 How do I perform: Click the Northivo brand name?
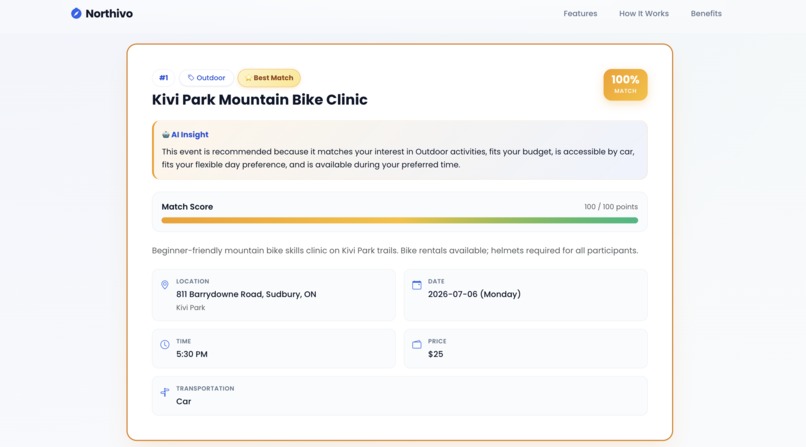(109, 13)
